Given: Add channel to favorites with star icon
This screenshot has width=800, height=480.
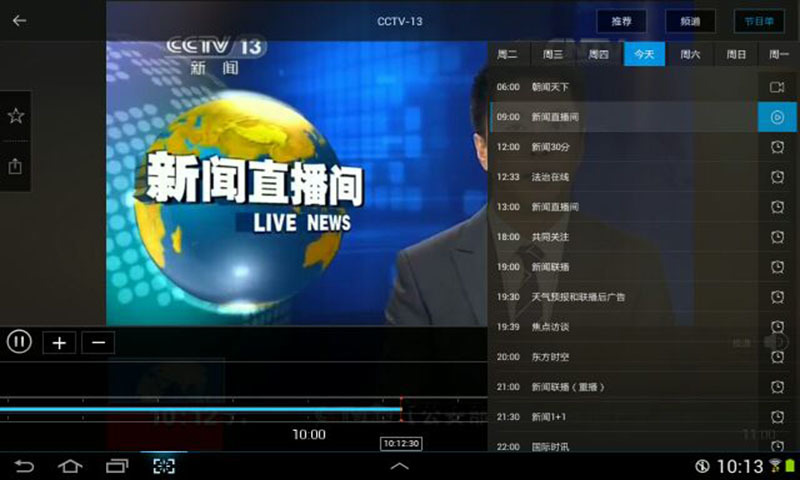Looking at the screenshot, I should coord(15,116).
